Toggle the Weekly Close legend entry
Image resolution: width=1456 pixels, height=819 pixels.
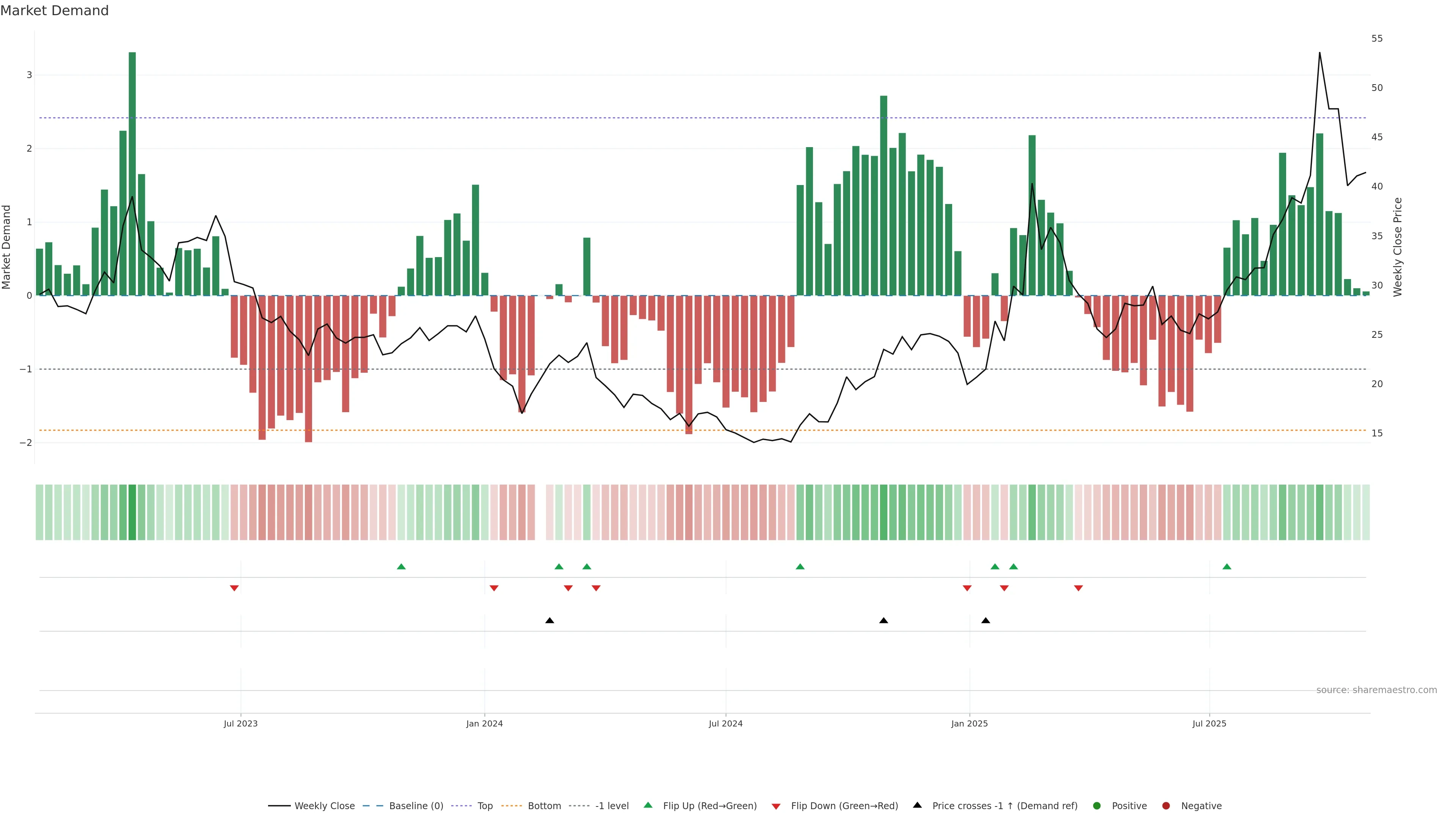(325, 806)
